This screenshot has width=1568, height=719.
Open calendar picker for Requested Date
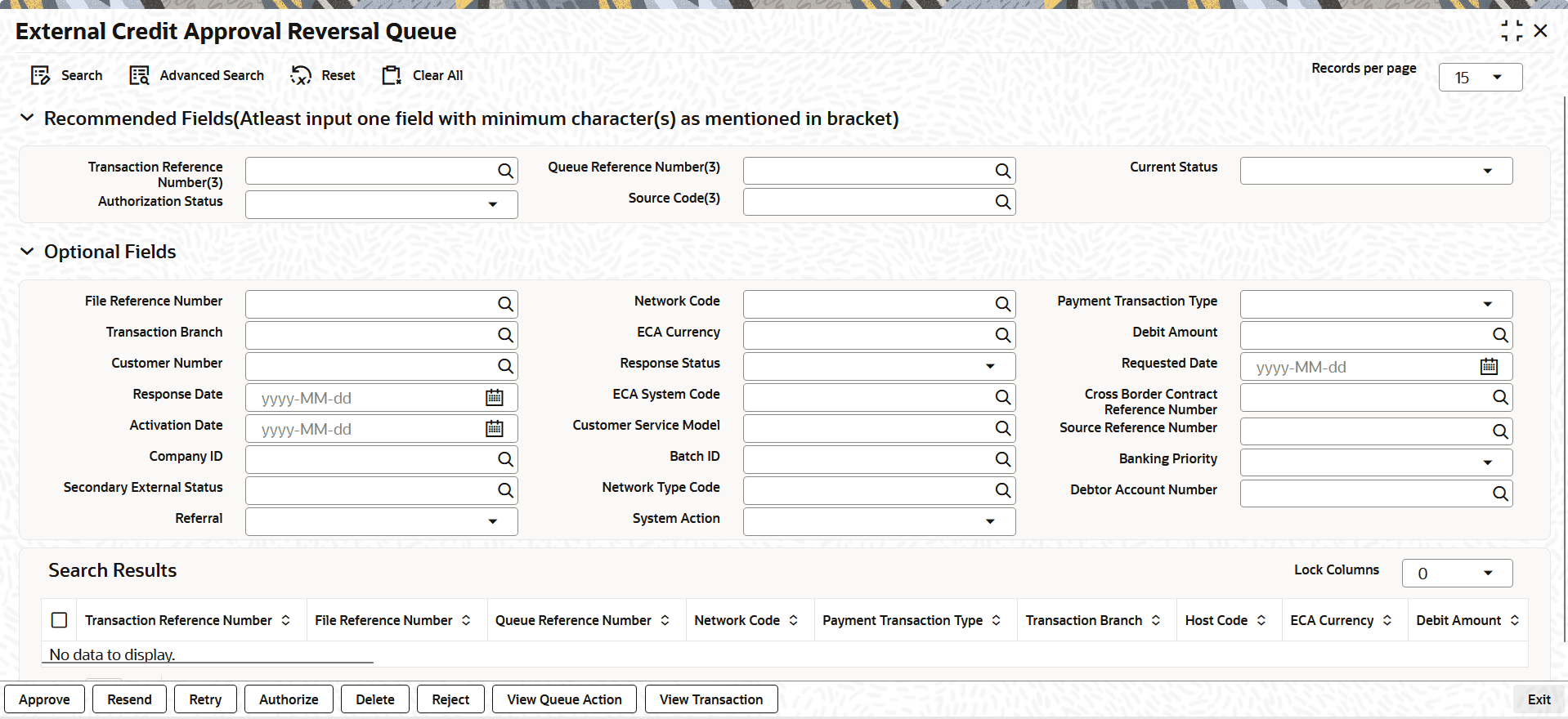tap(1489, 367)
